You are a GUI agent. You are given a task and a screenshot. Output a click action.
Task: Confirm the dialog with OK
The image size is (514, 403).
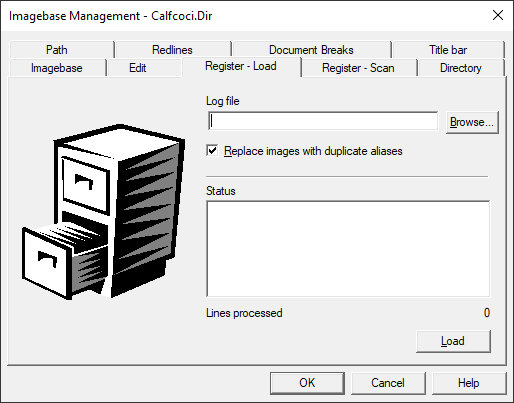(307, 383)
